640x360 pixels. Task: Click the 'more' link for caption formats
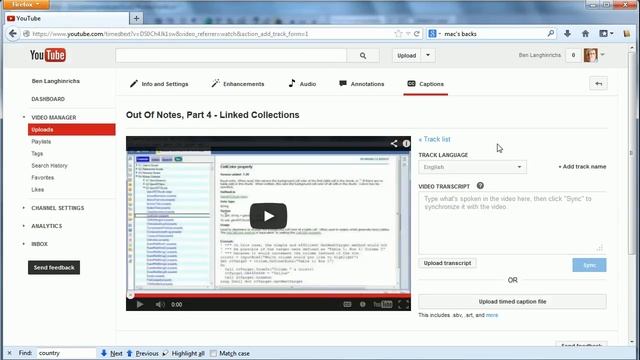(x=492, y=315)
